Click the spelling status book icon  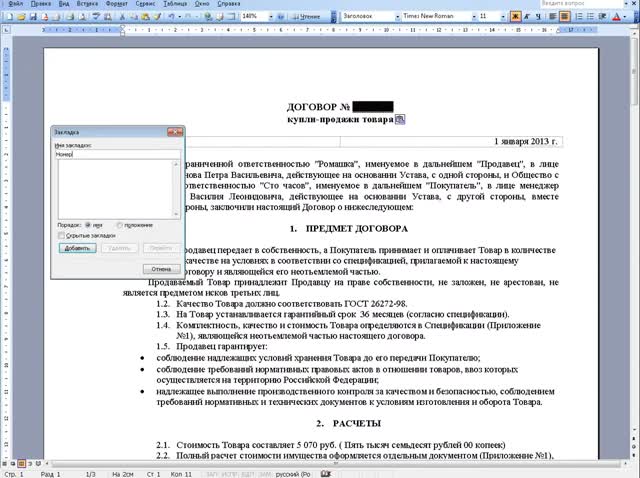pyautogui.click(x=325, y=474)
